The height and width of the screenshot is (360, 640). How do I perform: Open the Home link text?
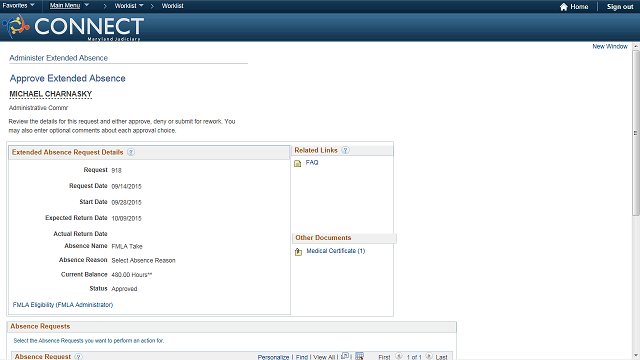(x=579, y=7)
